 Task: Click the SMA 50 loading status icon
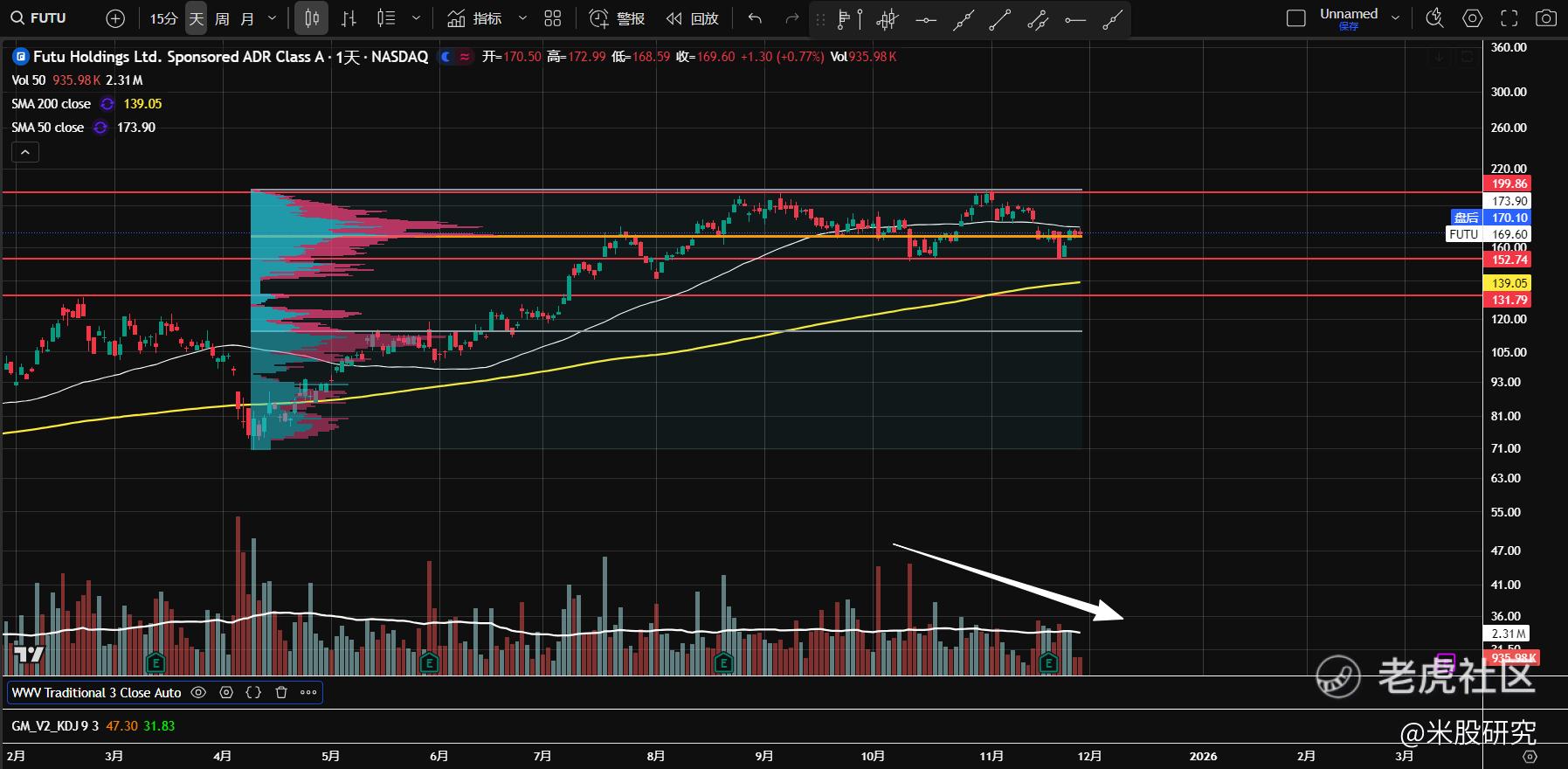100,128
